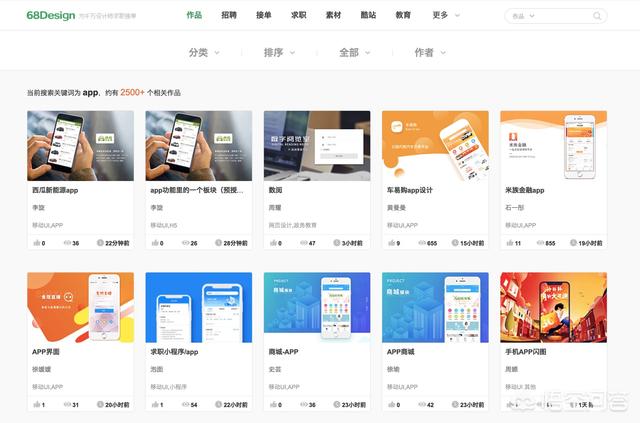Click the clock icon beside 28分钟前
The height and width of the screenshot is (423, 640).
point(218,243)
